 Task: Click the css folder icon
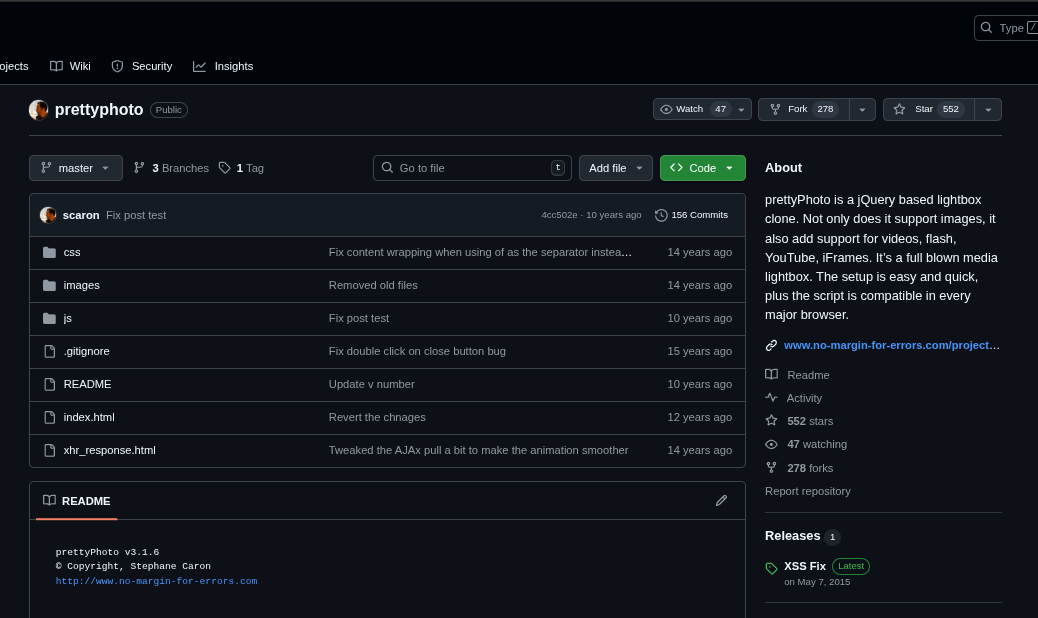(x=49, y=252)
